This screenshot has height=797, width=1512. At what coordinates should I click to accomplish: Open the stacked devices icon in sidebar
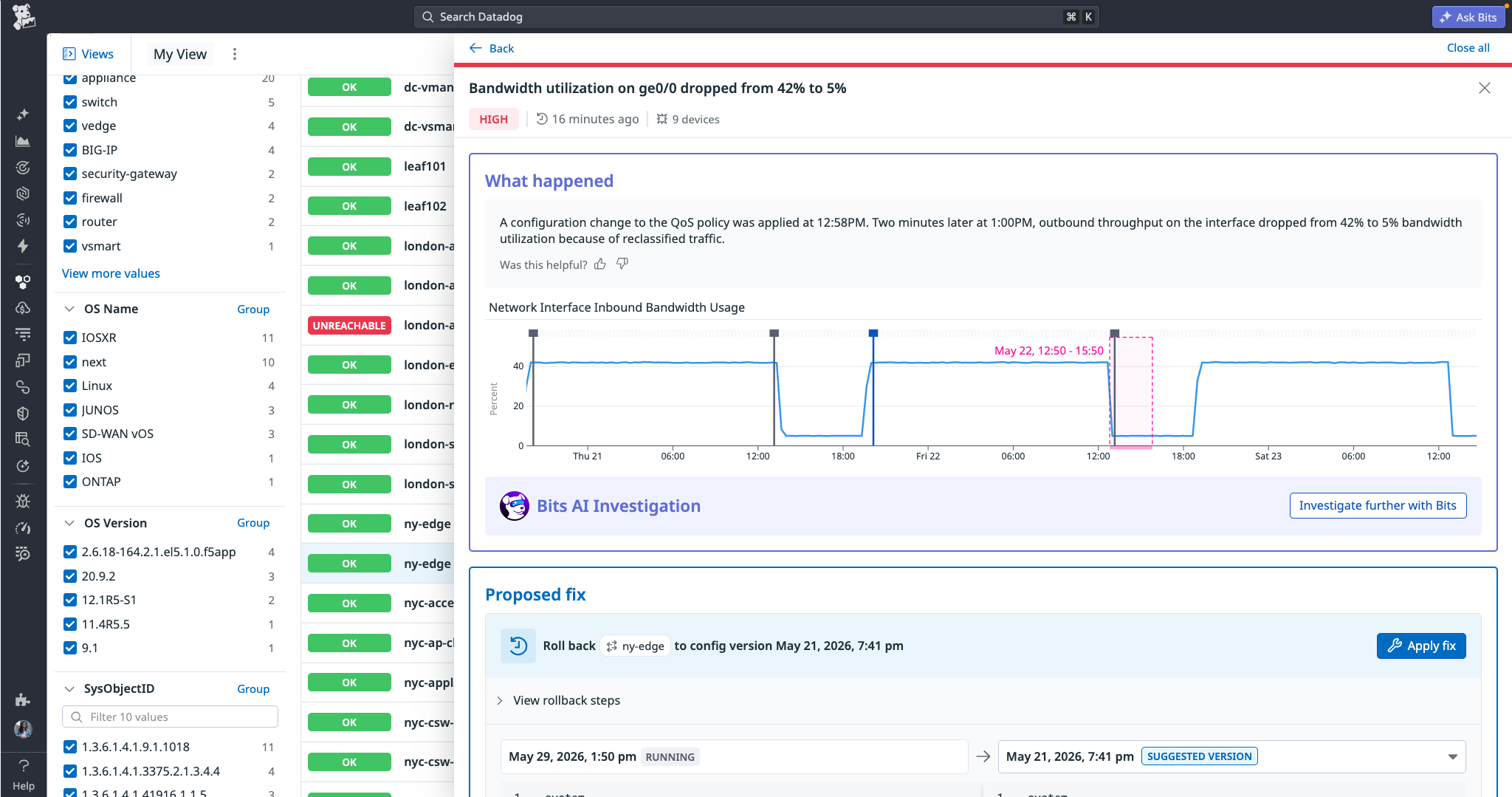pos(23,360)
